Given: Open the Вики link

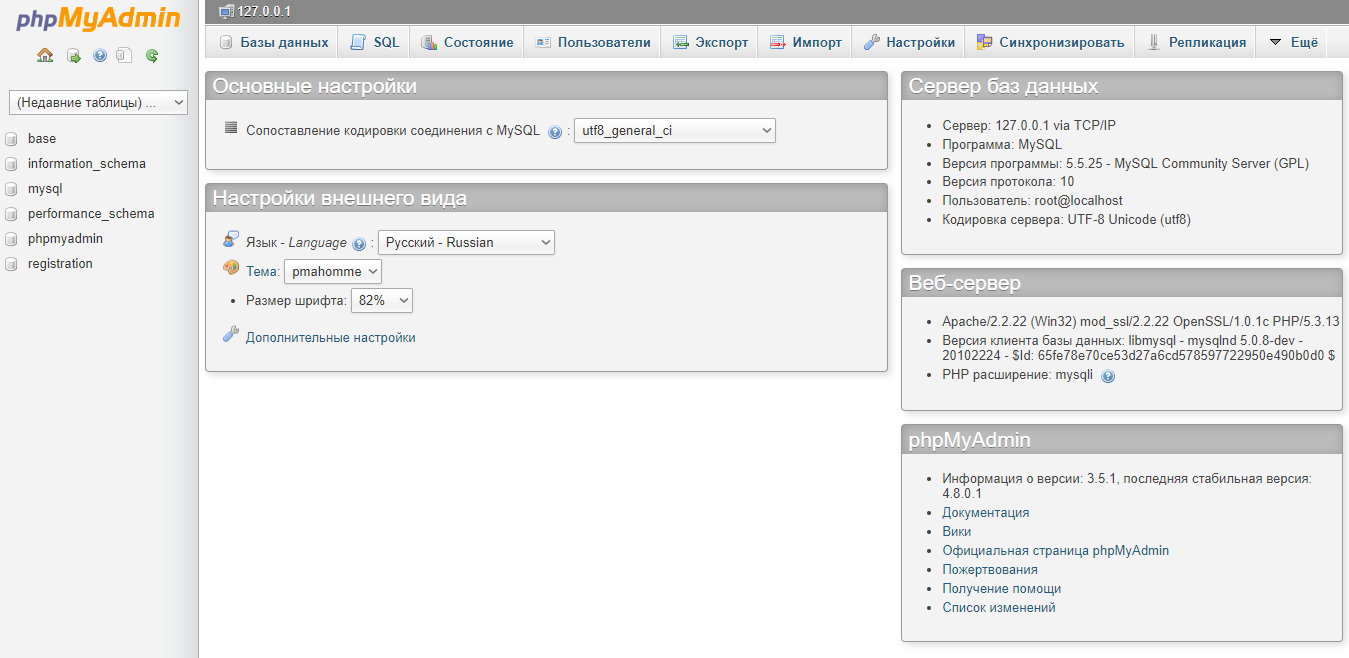Looking at the screenshot, I should click(x=956, y=532).
